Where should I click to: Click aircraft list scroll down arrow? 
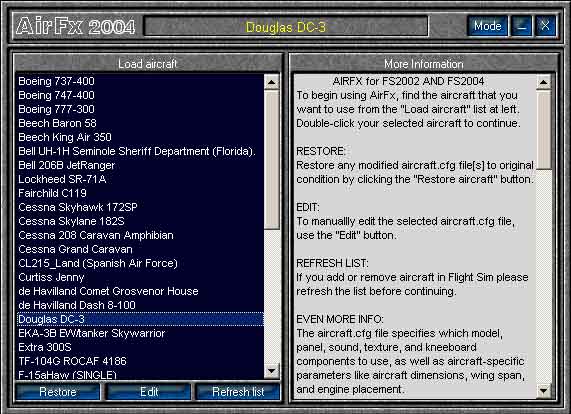tap(272, 371)
